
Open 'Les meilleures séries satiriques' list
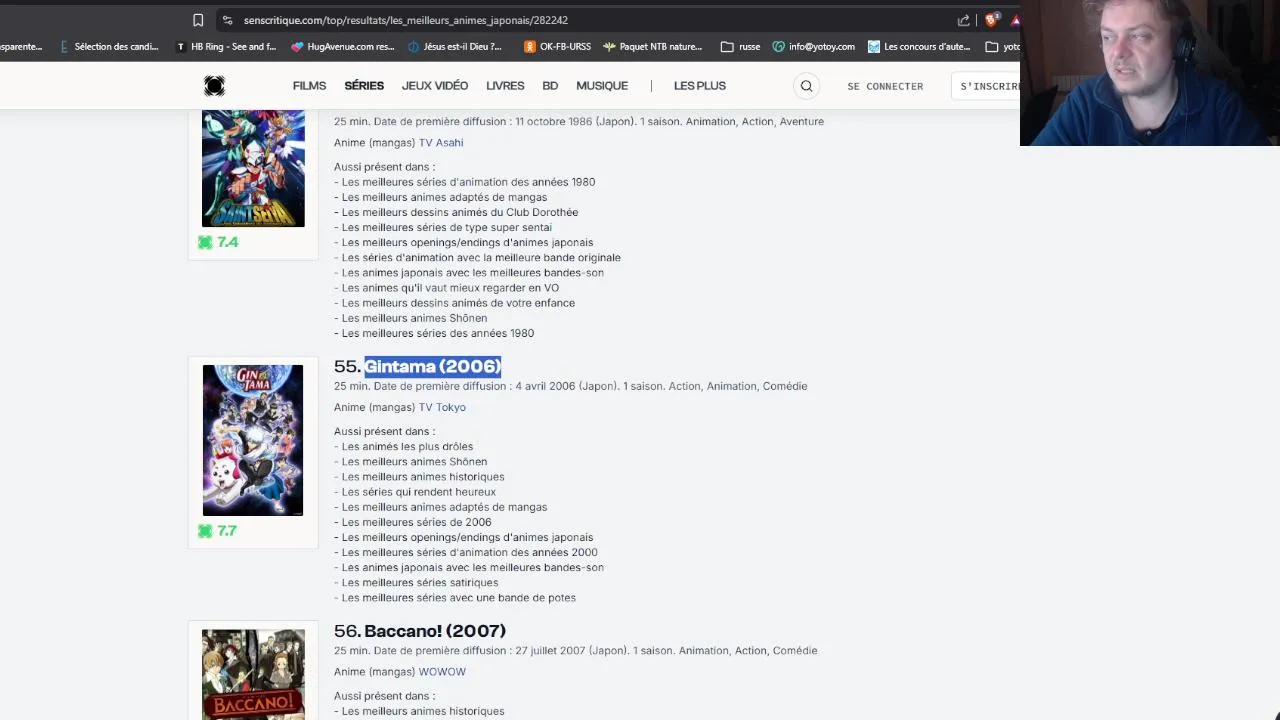(420, 583)
